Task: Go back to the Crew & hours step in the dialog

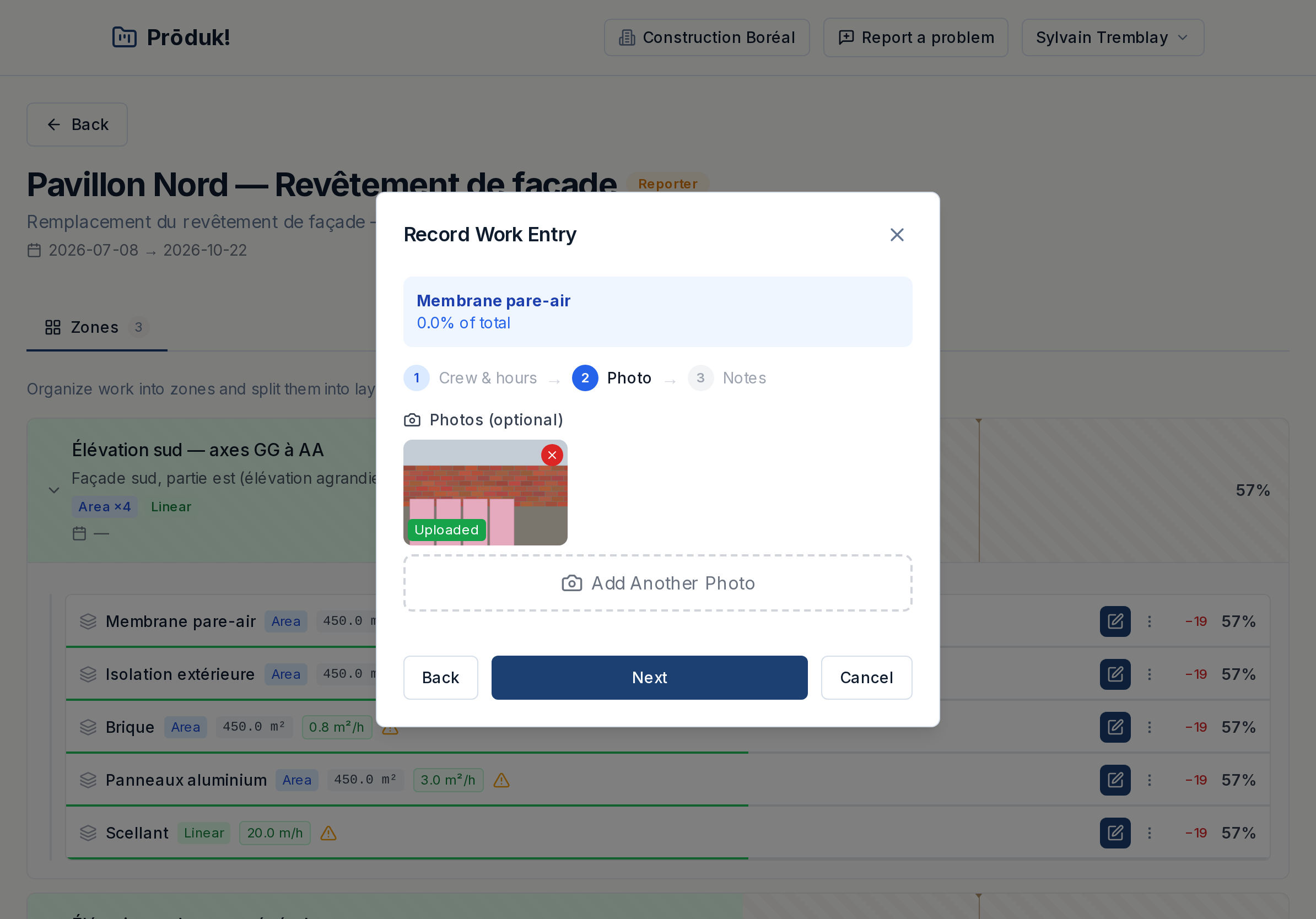Action: pos(440,677)
